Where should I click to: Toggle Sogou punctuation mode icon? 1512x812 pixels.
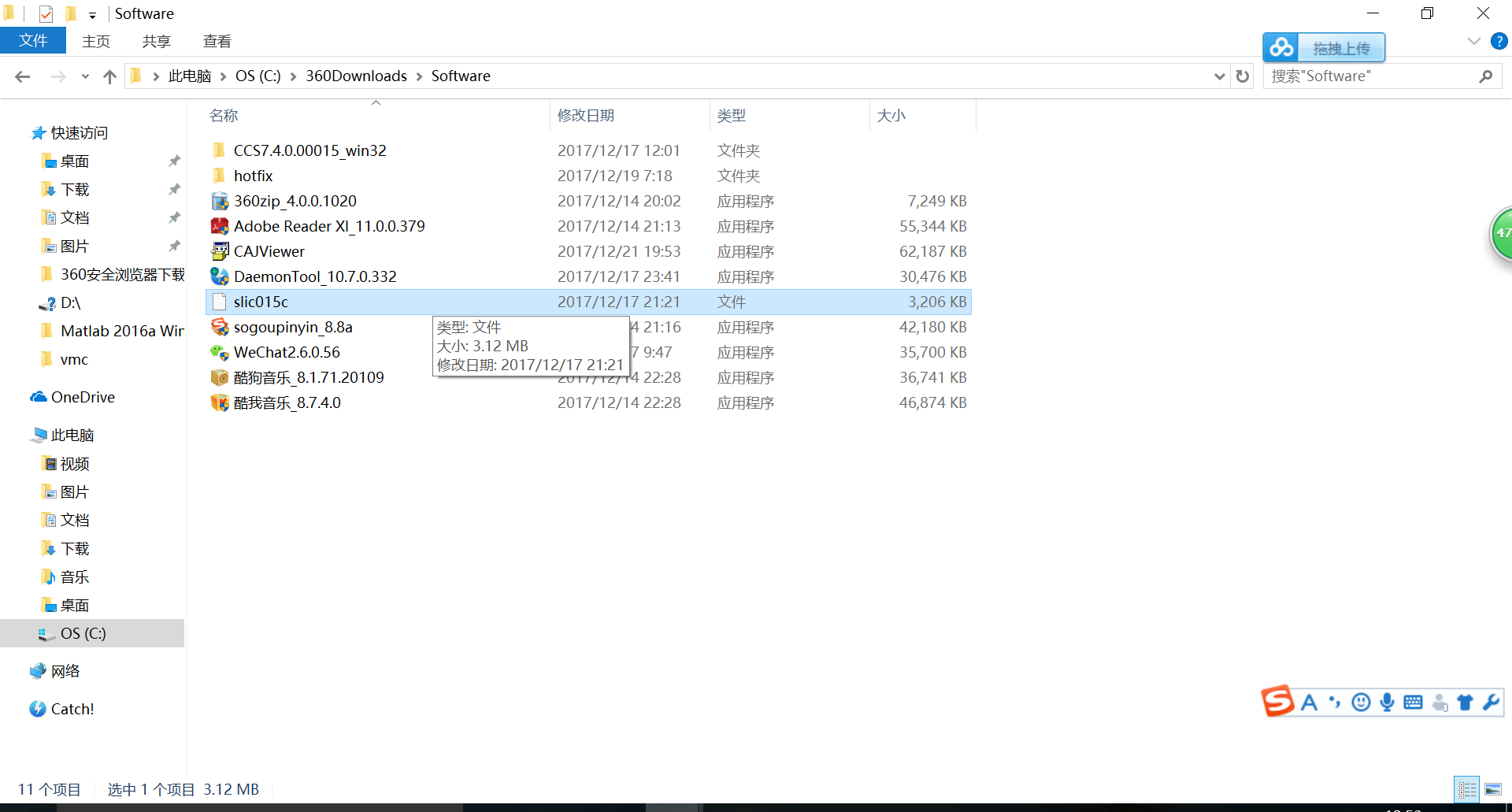click(1335, 703)
